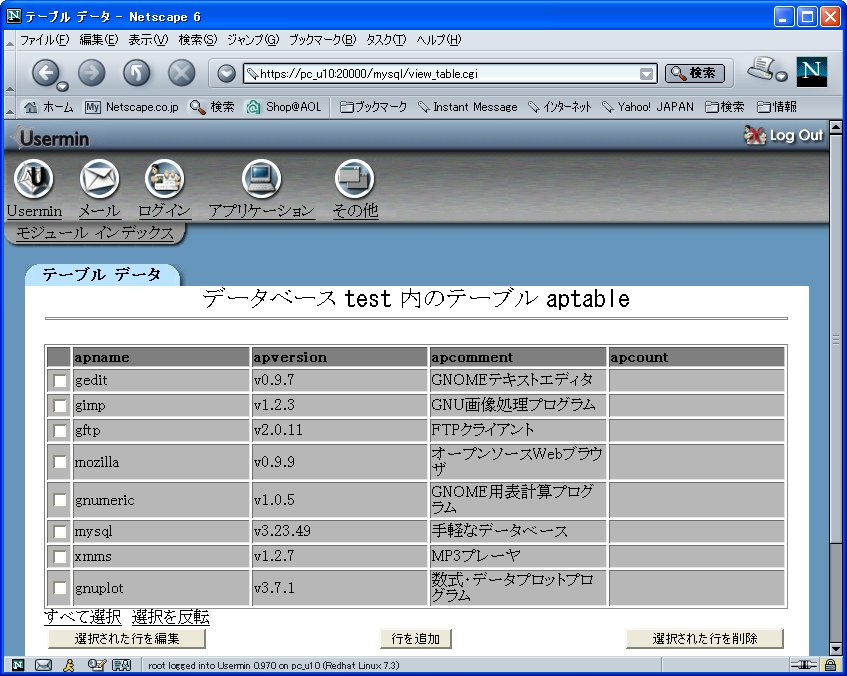Image resolution: width=847 pixels, height=676 pixels.
Task: Click the page's vertical scrollbar thumb
Action: [x=836, y=339]
